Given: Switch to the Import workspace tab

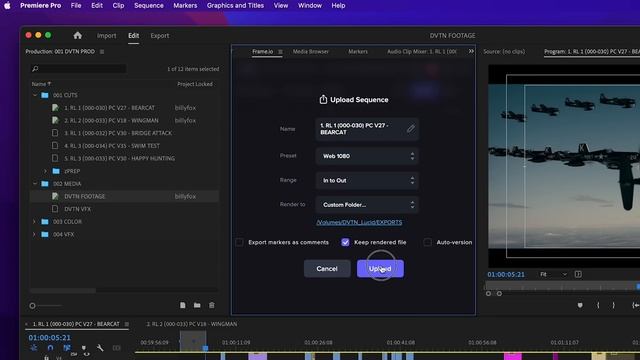Looking at the screenshot, I should 107,36.
